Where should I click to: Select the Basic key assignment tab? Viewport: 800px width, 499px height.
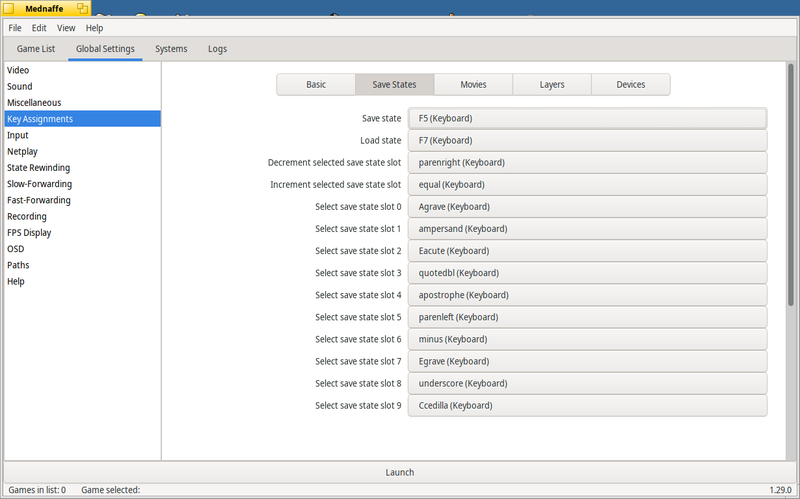[x=316, y=85]
